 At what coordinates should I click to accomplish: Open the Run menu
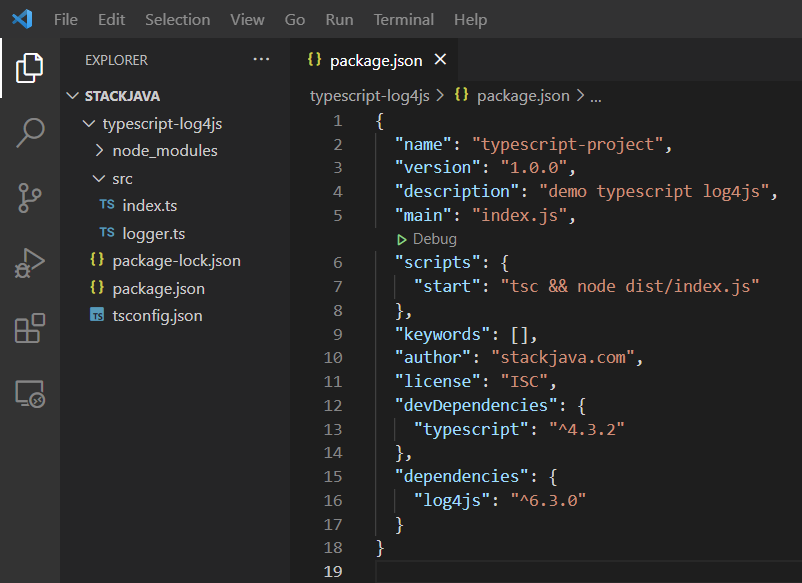(340, 19)
